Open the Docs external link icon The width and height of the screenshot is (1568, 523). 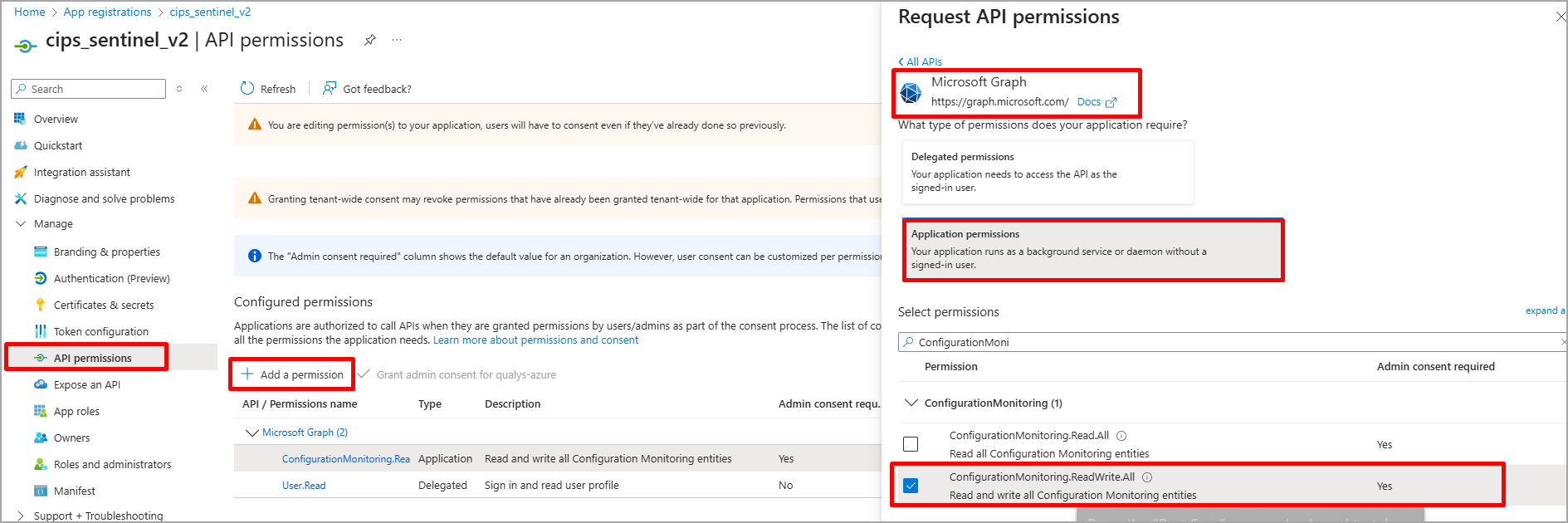pyautogui.click(x=1111, y=102)
